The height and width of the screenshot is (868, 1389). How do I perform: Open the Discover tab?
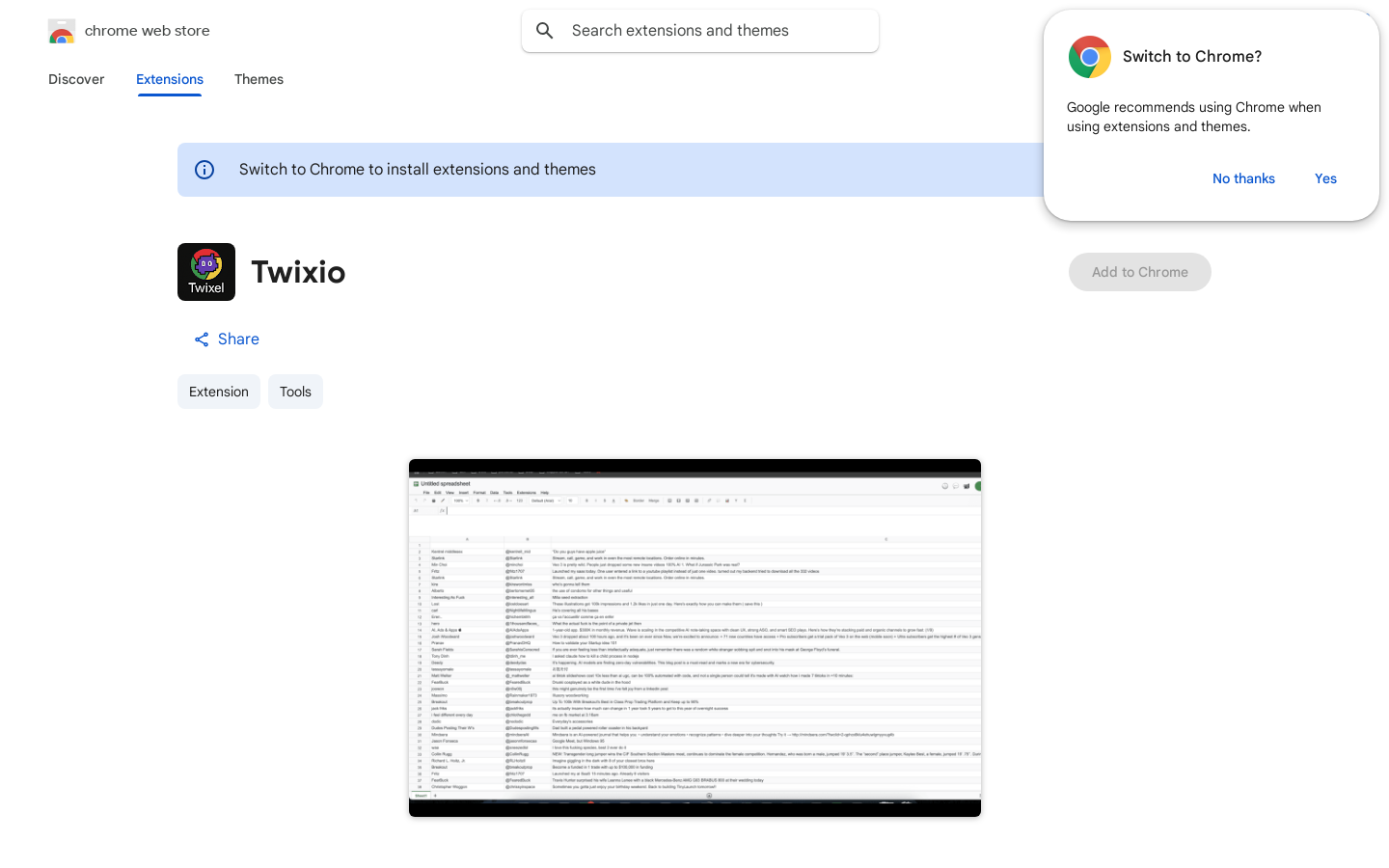(x=76, y=79)
